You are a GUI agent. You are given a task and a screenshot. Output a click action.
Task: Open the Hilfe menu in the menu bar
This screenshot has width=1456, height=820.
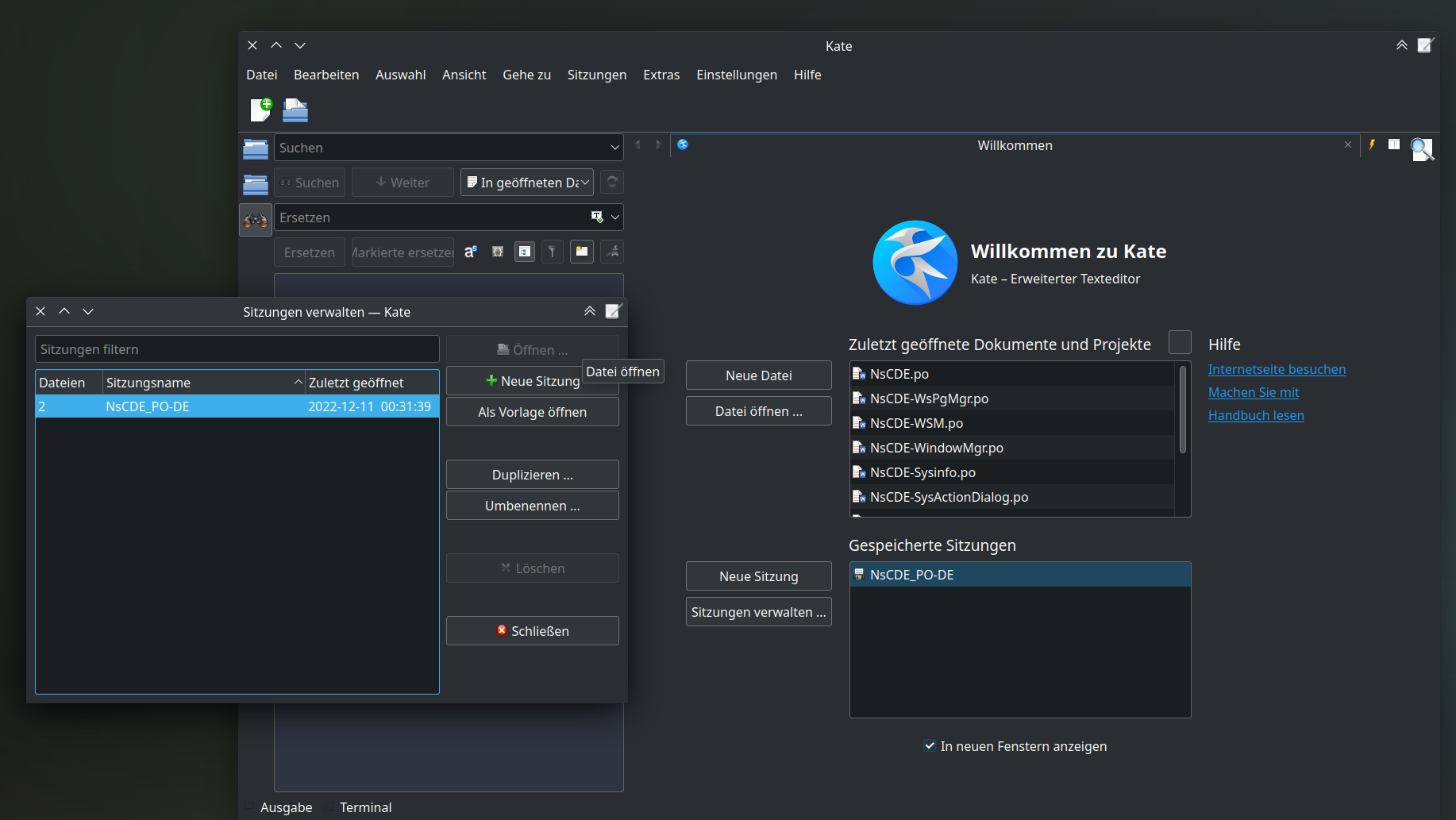pyautogui.click(x=807, y=75)
